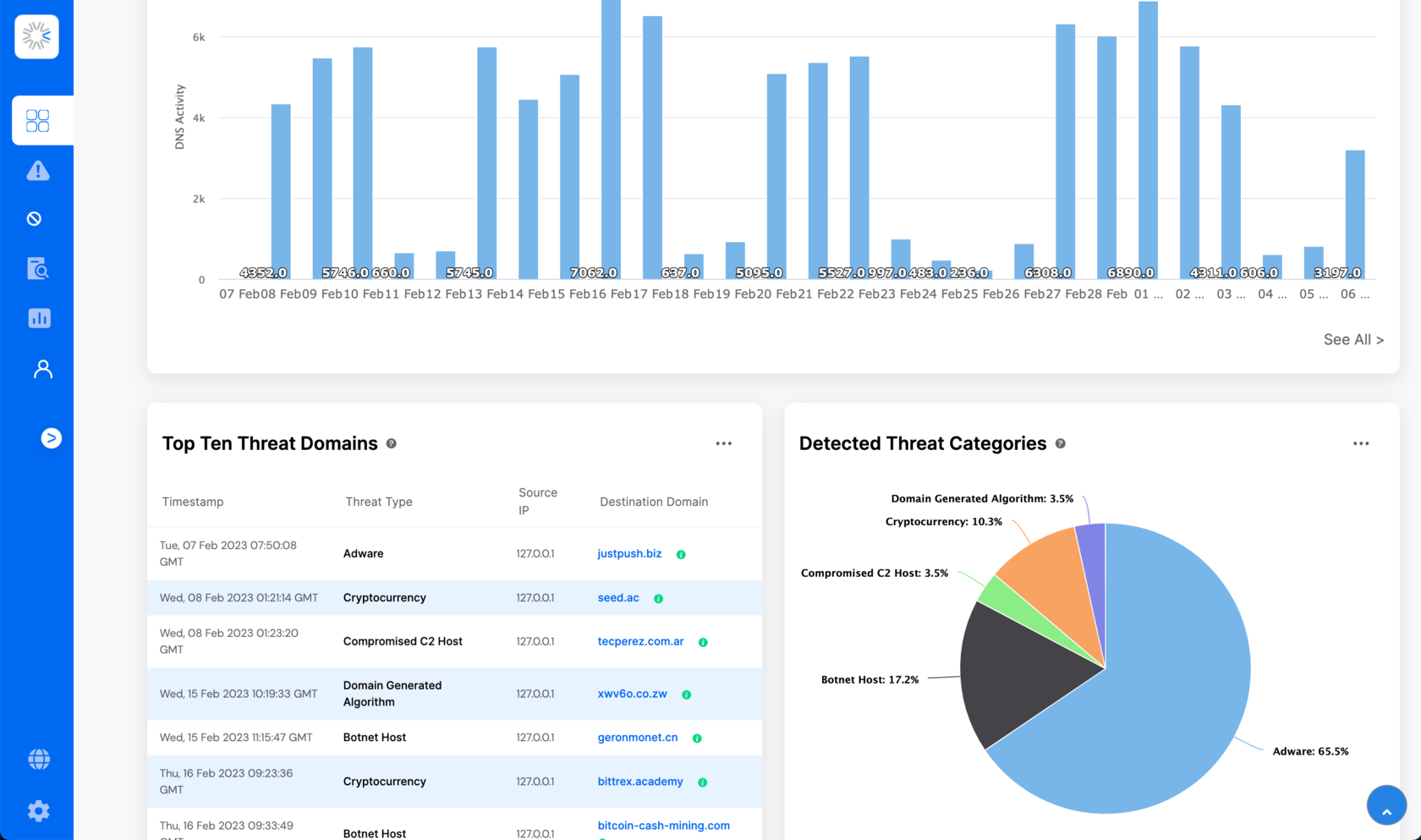Click the Compromised C2 Host: 3.5% label
Image resolution: width=1421 pixels, height=840 pixels.
coord(875,573)
